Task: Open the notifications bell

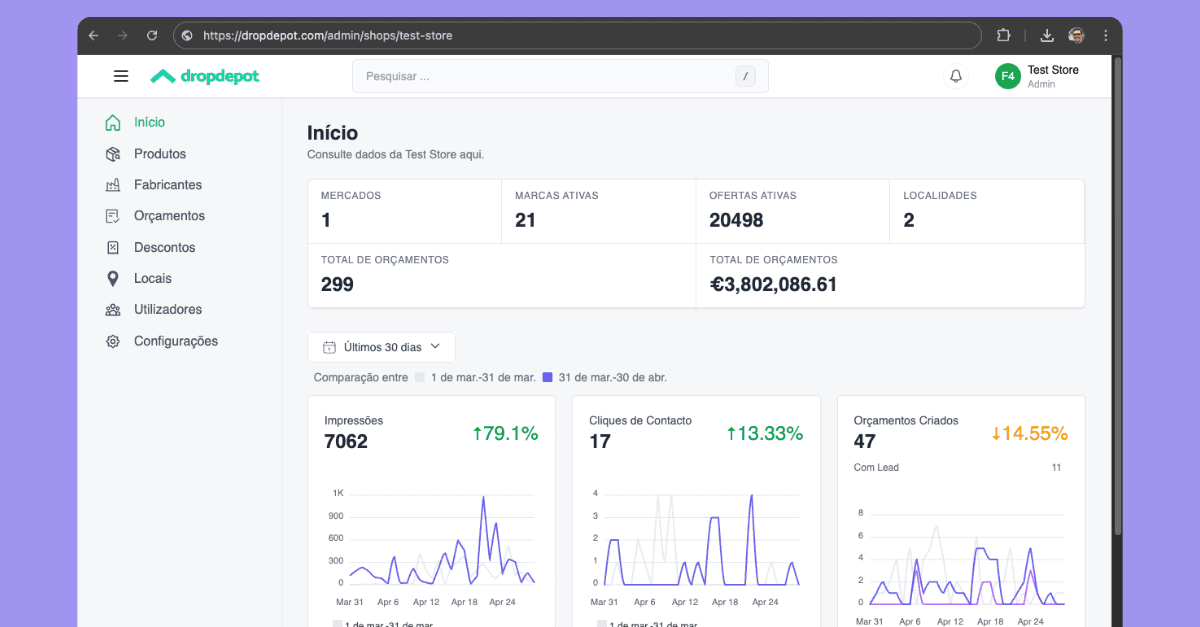Action: click(956, 76)
